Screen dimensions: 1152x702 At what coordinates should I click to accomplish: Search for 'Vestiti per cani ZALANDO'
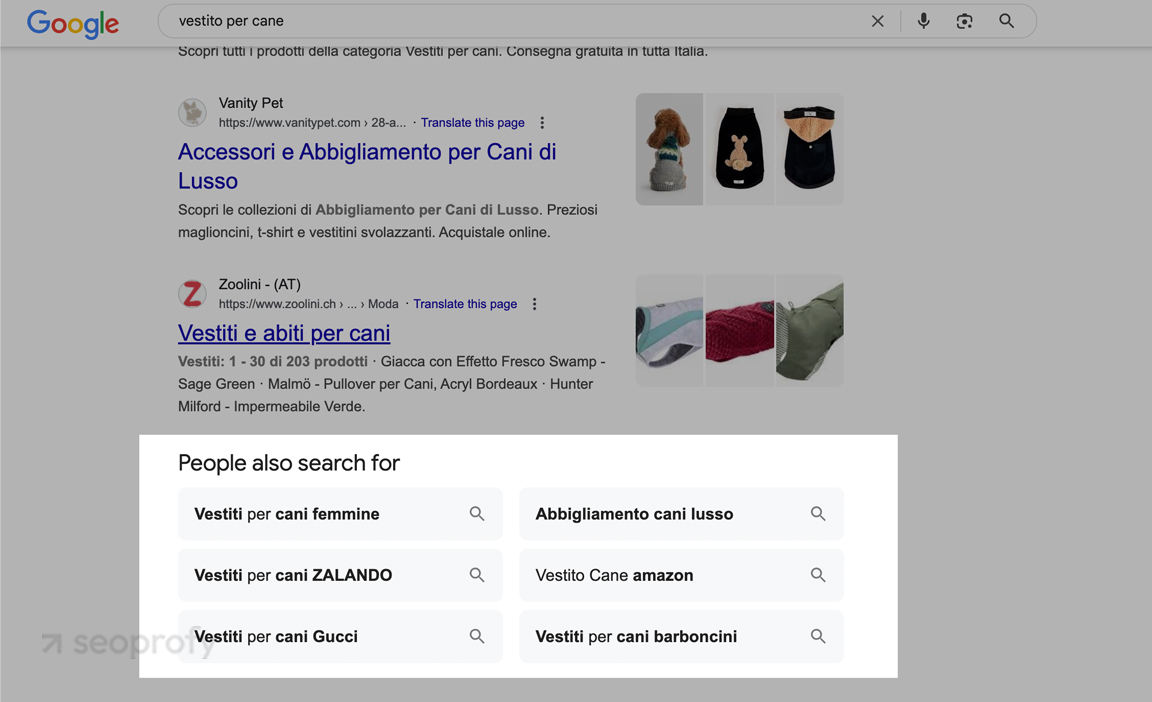click(x=340, y=575)
